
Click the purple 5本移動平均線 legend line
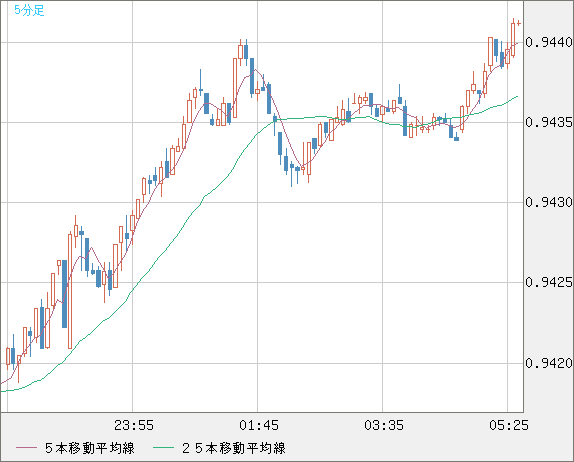[x=26, y=448]
